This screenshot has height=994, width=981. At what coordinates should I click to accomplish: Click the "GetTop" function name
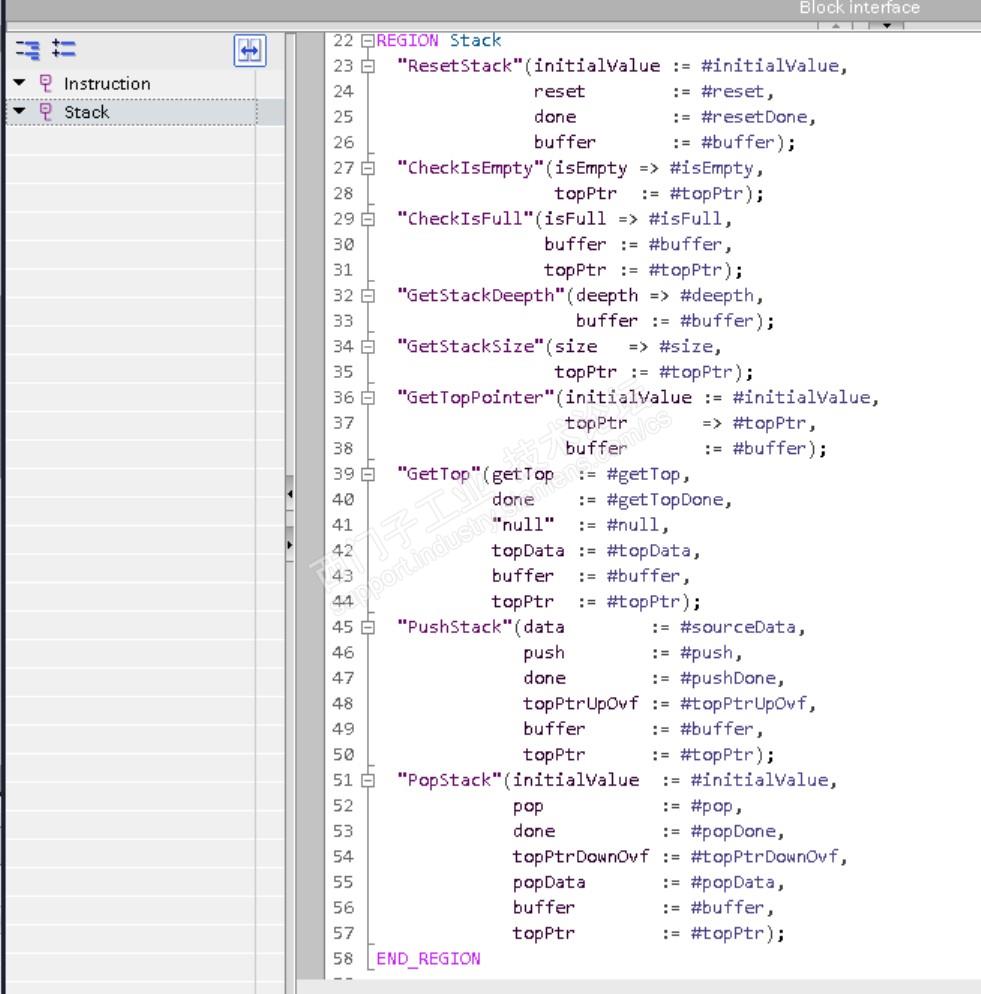click(x=439, y=474)
